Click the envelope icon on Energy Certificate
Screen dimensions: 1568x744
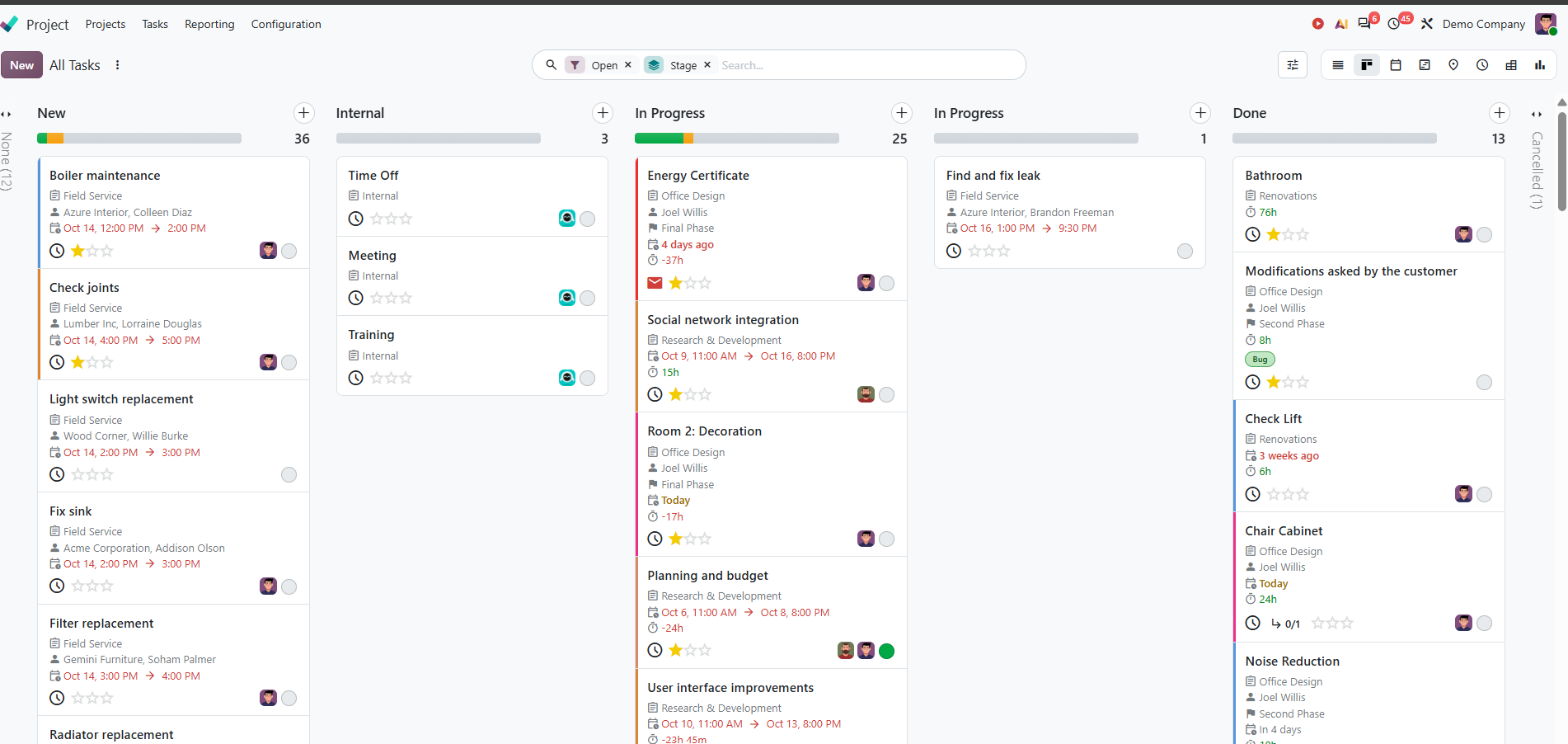pyautogui.click(x=655, y=283)
